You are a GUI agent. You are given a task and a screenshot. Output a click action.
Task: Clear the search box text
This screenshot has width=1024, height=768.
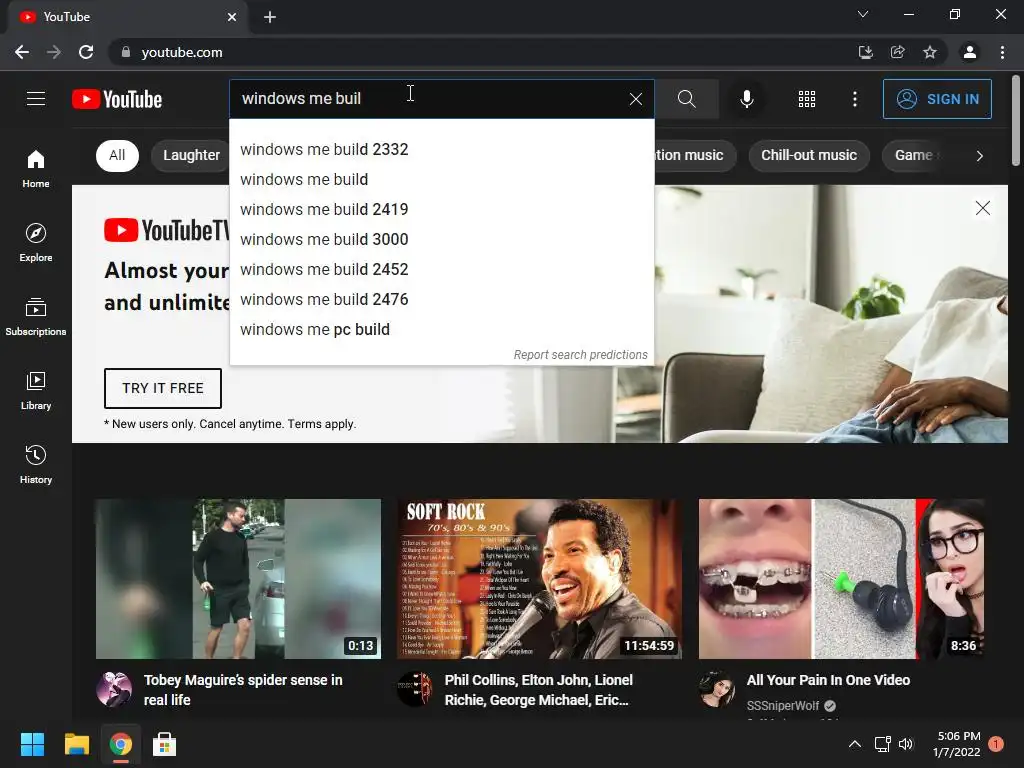tap(635, 99)
